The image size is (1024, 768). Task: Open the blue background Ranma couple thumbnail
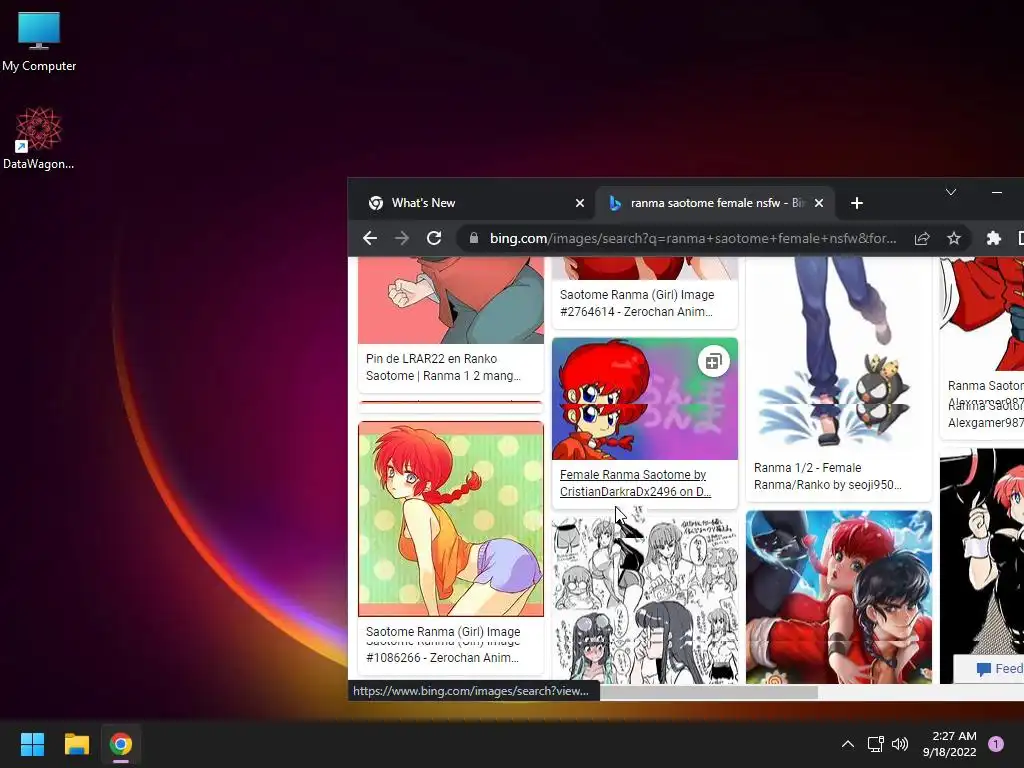tap(839, 597)
